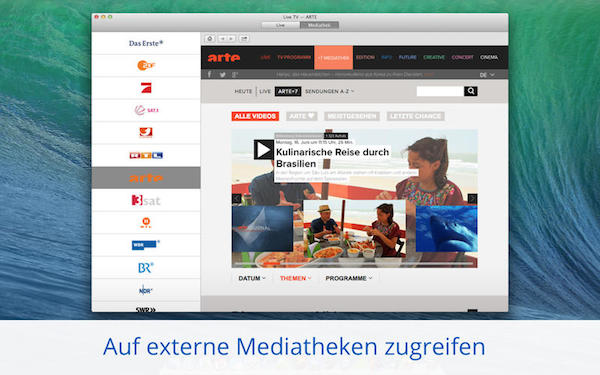
Task: Open the ARTE Journal thumbnail
Action: [262, 229]
